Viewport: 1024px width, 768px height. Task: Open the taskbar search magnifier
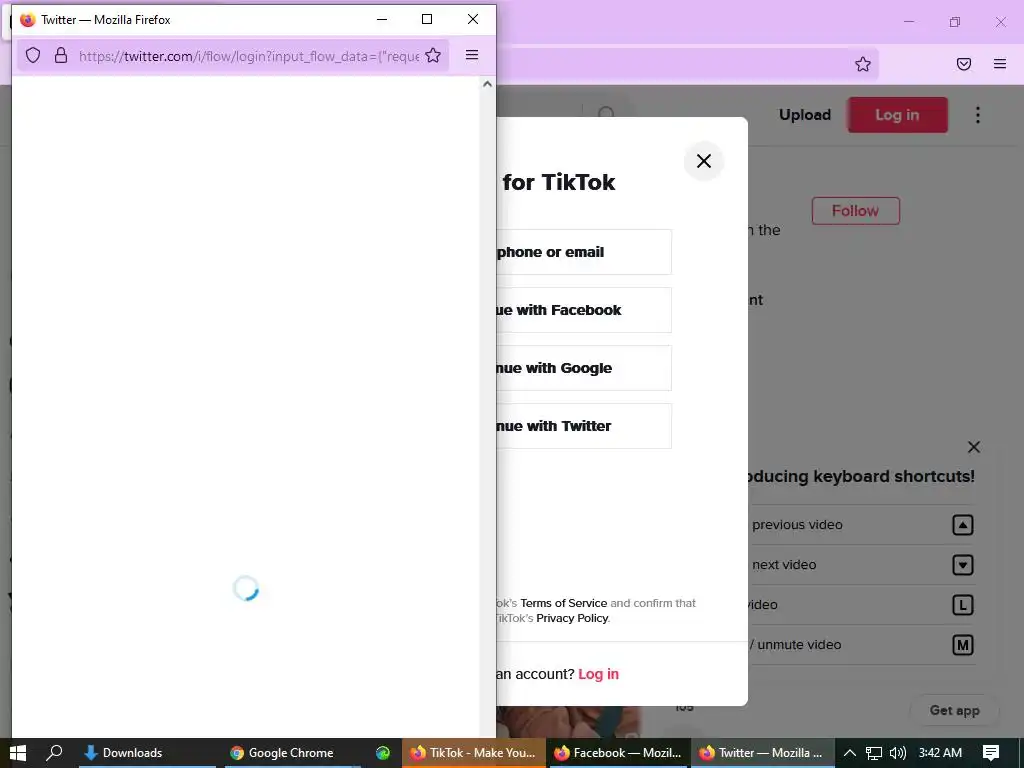click(54, 753)
